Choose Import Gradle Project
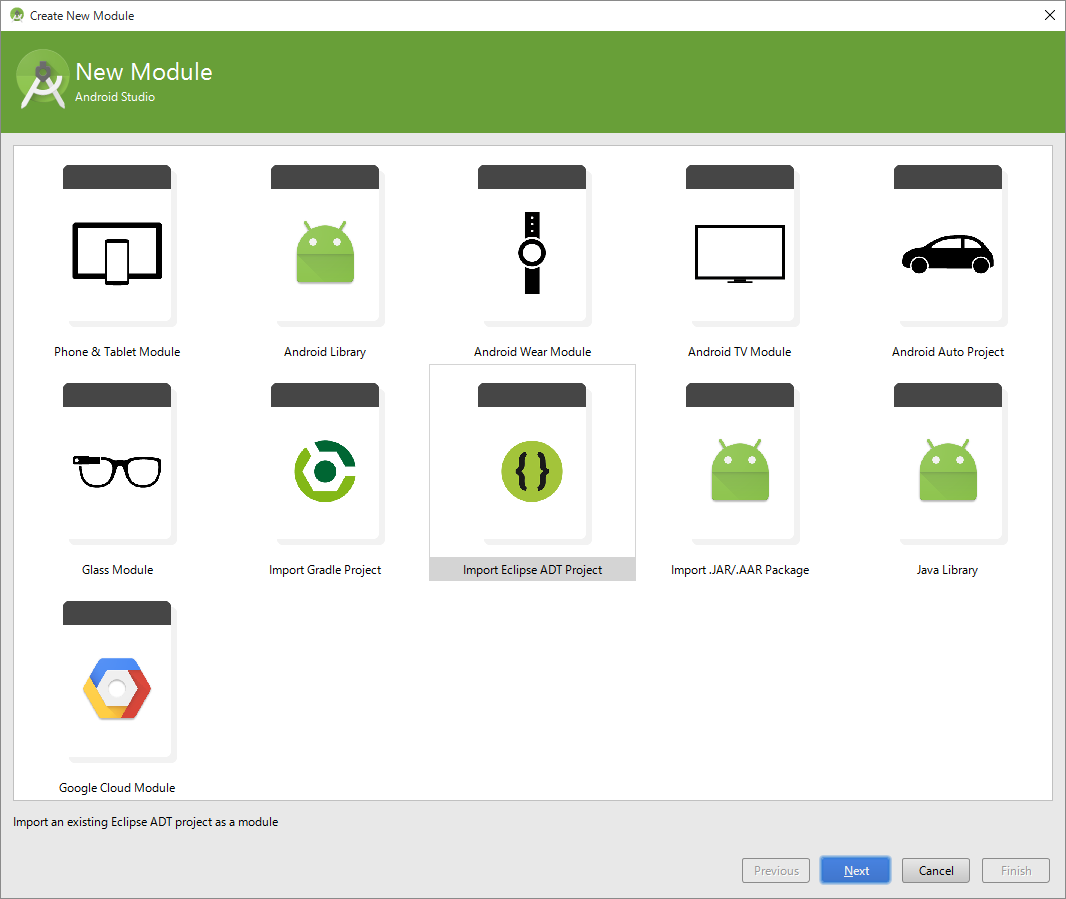The height and width of the screenshot is (899, 1066). pyautogui.click(x=324, y=470)
